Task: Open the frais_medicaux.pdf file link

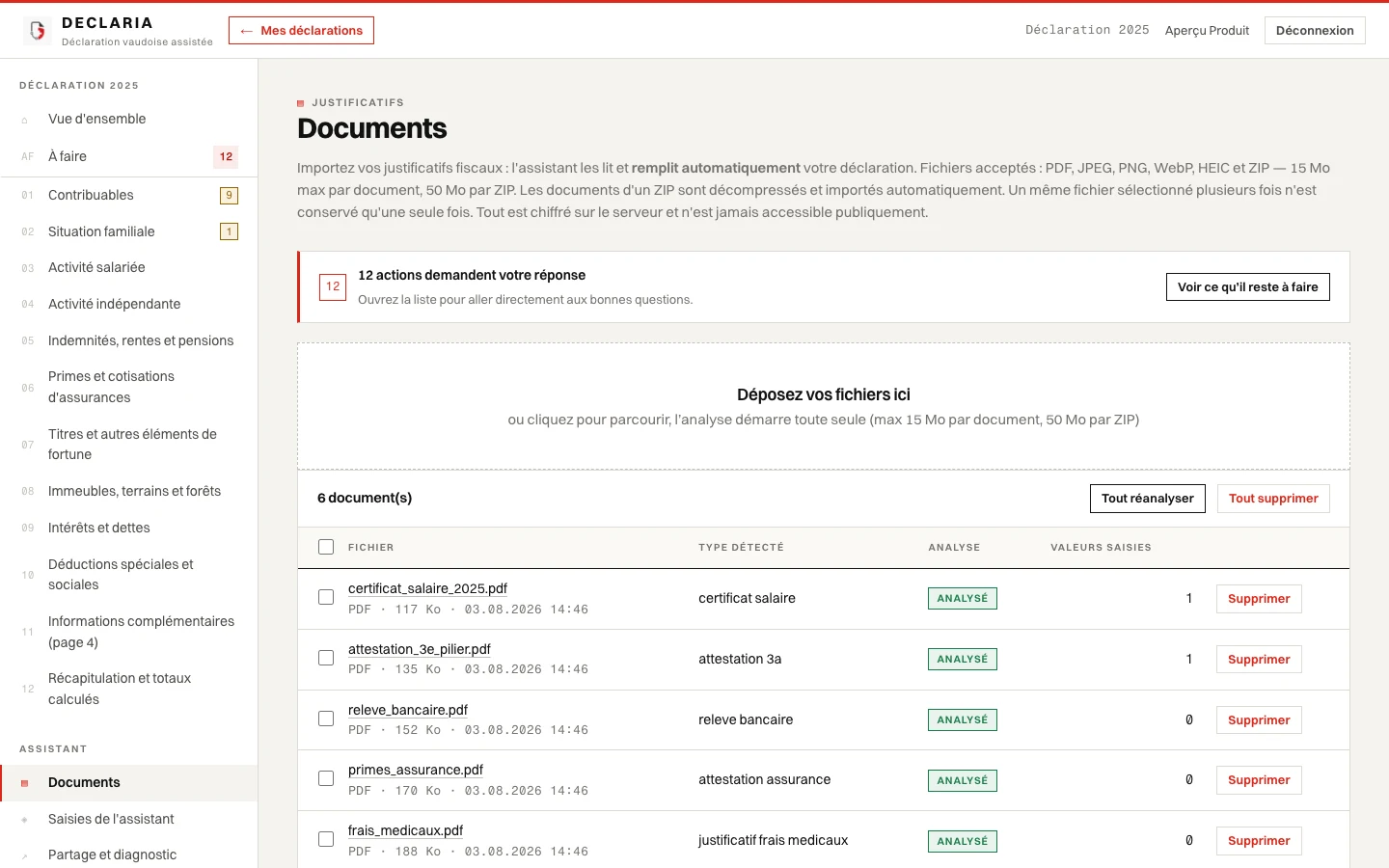Action: (405, 830)
